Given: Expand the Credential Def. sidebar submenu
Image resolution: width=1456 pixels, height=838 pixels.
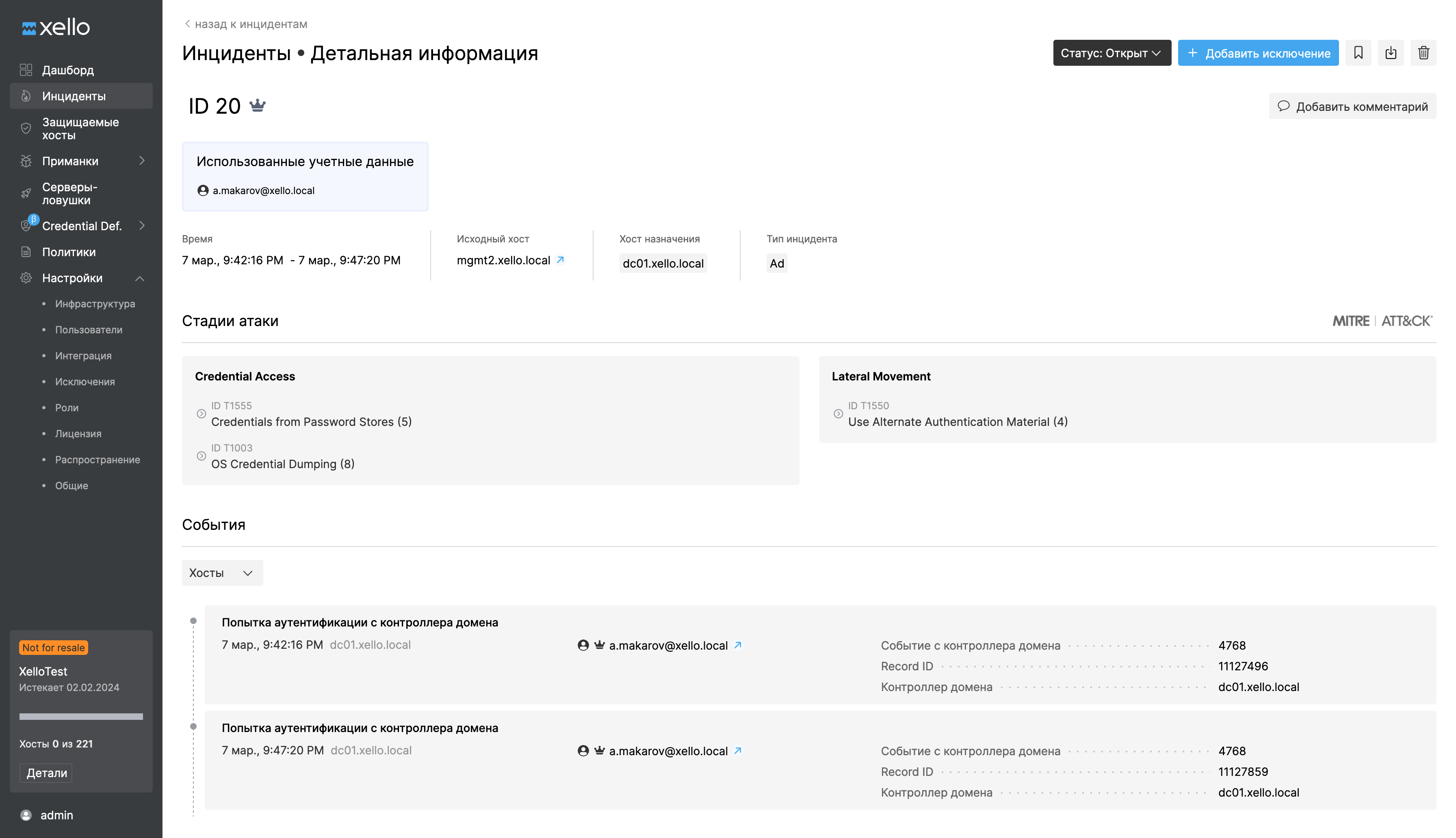Looking at the screenshot, I should (x=142, y=226).
